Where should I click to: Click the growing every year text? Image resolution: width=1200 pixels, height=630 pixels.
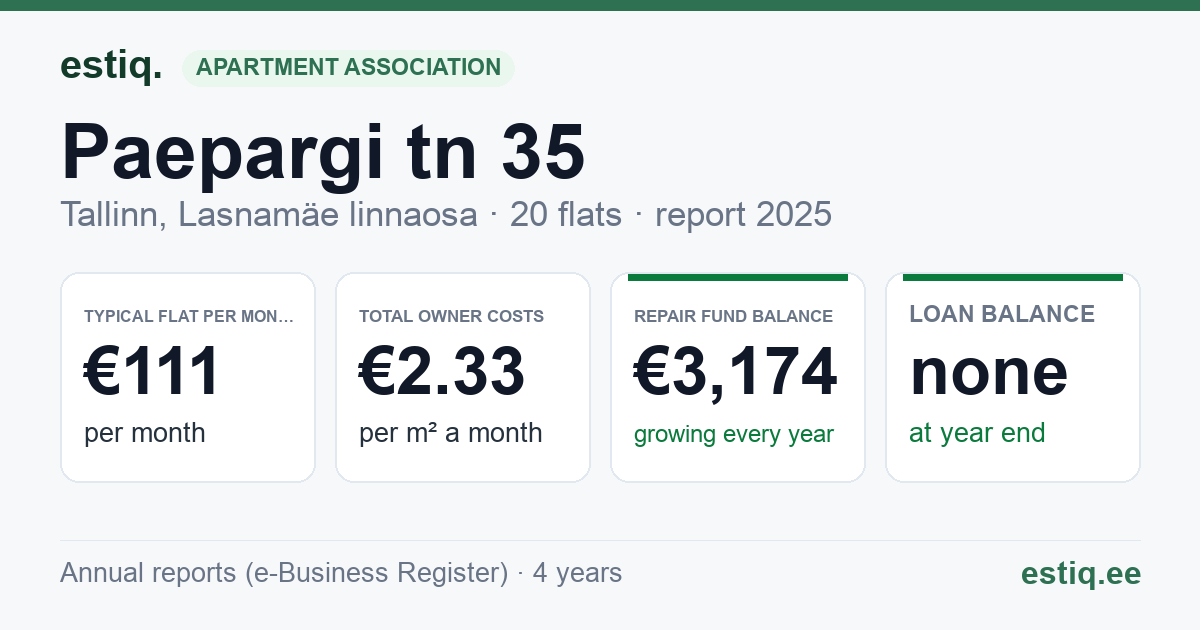(x=734, y=435)
